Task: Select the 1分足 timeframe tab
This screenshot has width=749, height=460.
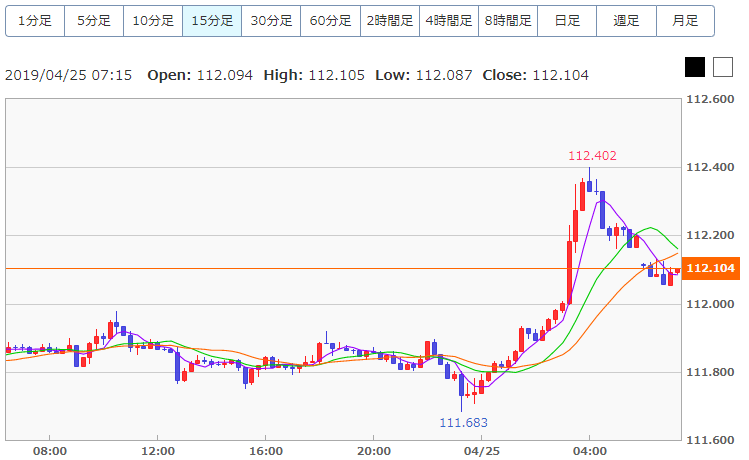Action: pyautogui.click(x=35, y=20)
